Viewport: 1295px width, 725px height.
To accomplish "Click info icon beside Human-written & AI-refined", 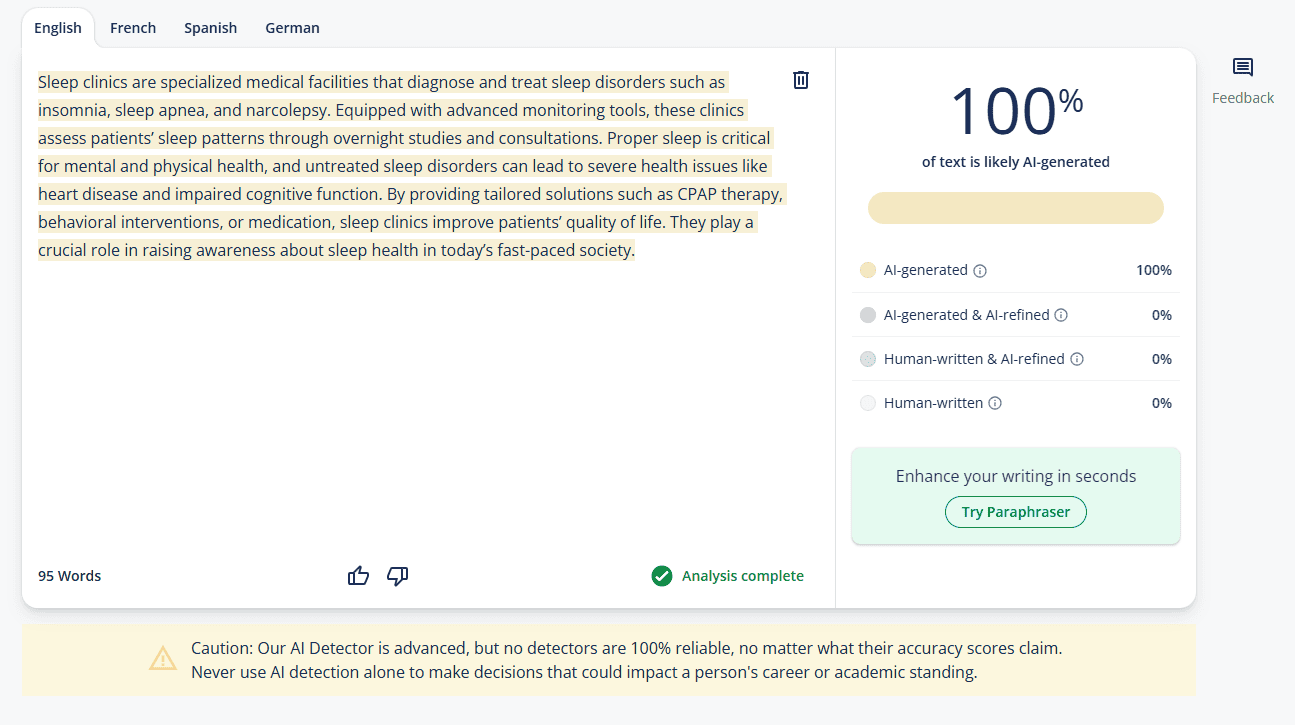I will 1076,359.
